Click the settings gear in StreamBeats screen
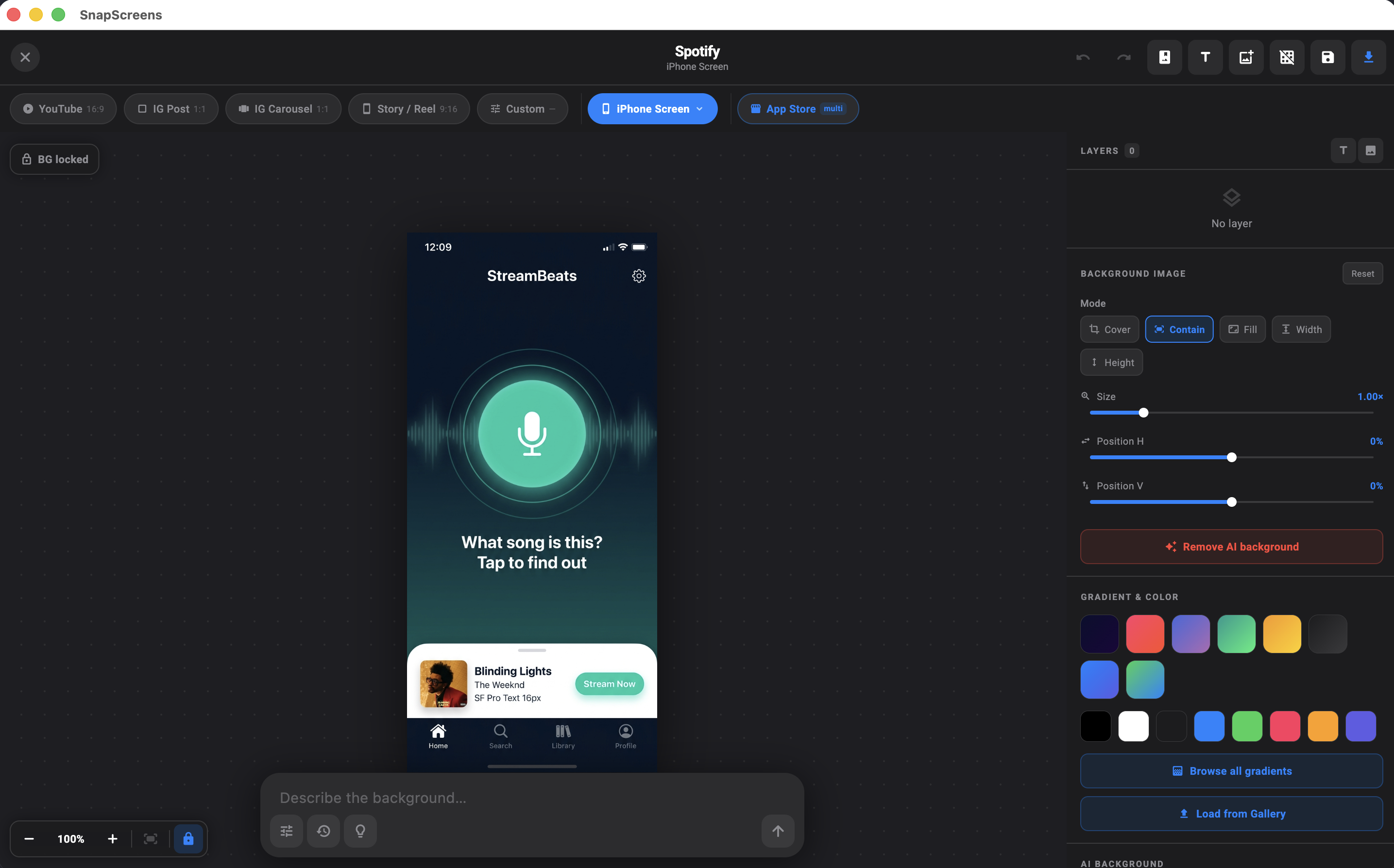Screen dimensions: 1394x868 pyautogui.click(x=639, y=276)
